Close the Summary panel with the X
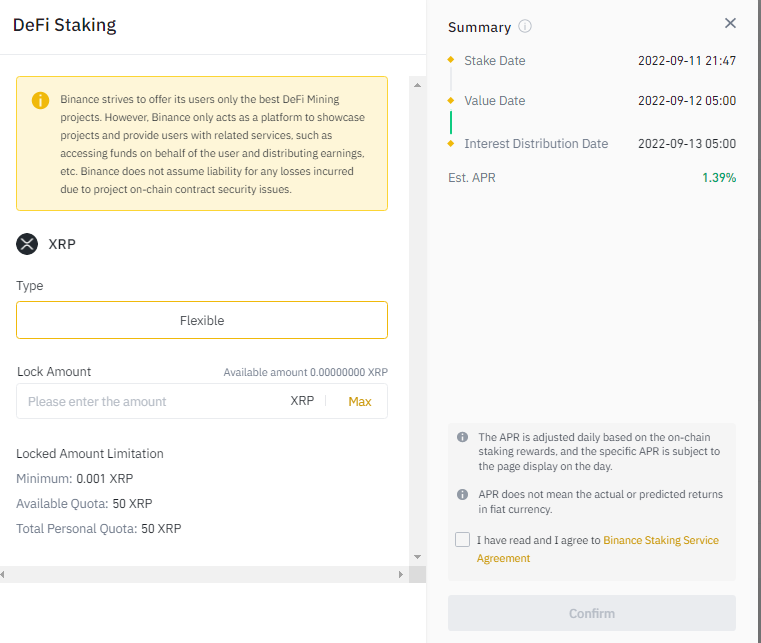Viewport: 761px width, 643px height. pyautogui.click(x=730, y=23)
